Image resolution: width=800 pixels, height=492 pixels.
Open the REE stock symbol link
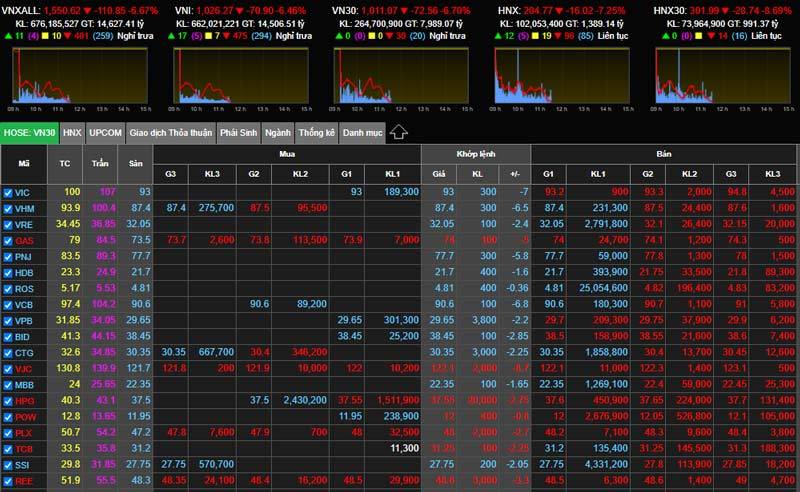[24, 481]
